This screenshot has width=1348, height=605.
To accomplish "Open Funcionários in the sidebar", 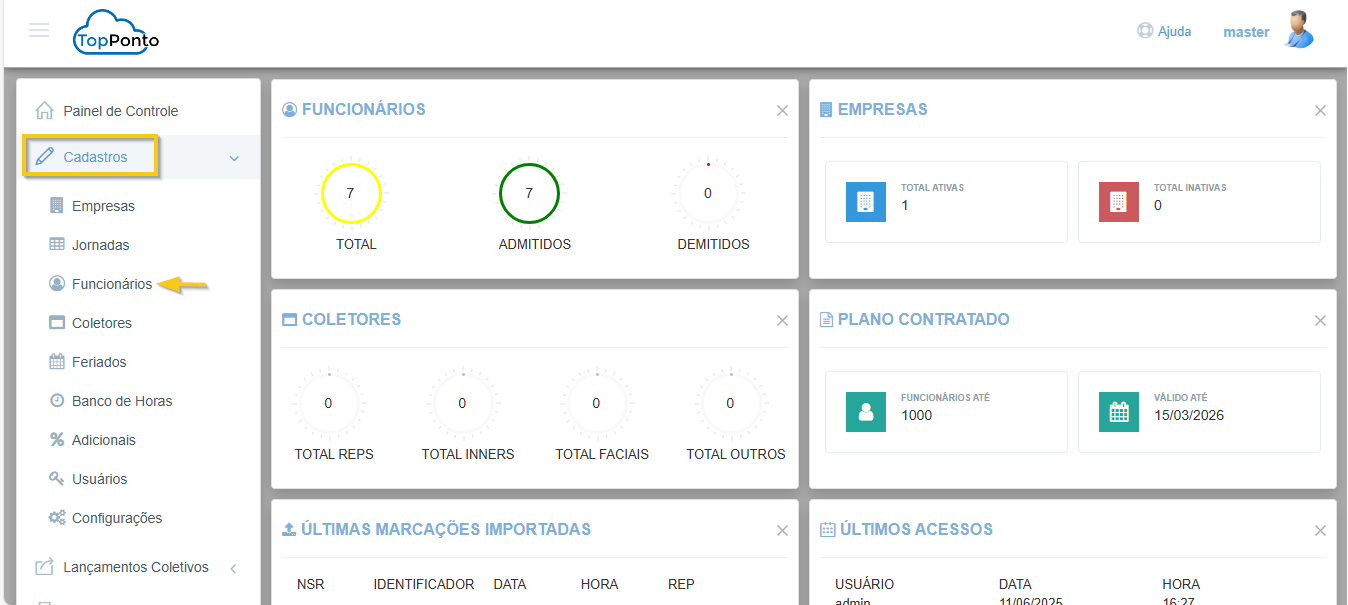I will click(111, 284).
